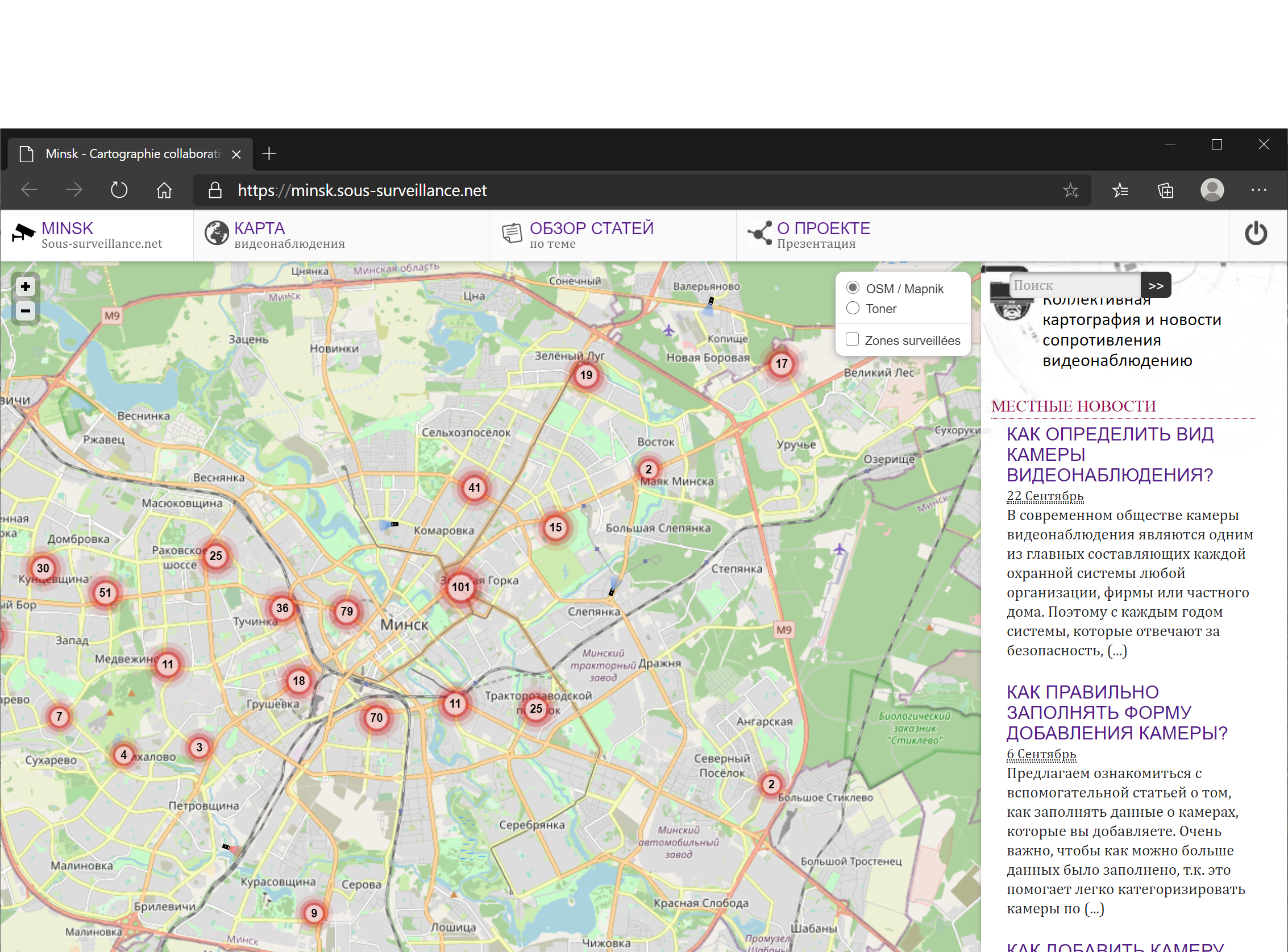Open the browser profile avatar
Screen dimensions: 1288x952
point(1212,190)
